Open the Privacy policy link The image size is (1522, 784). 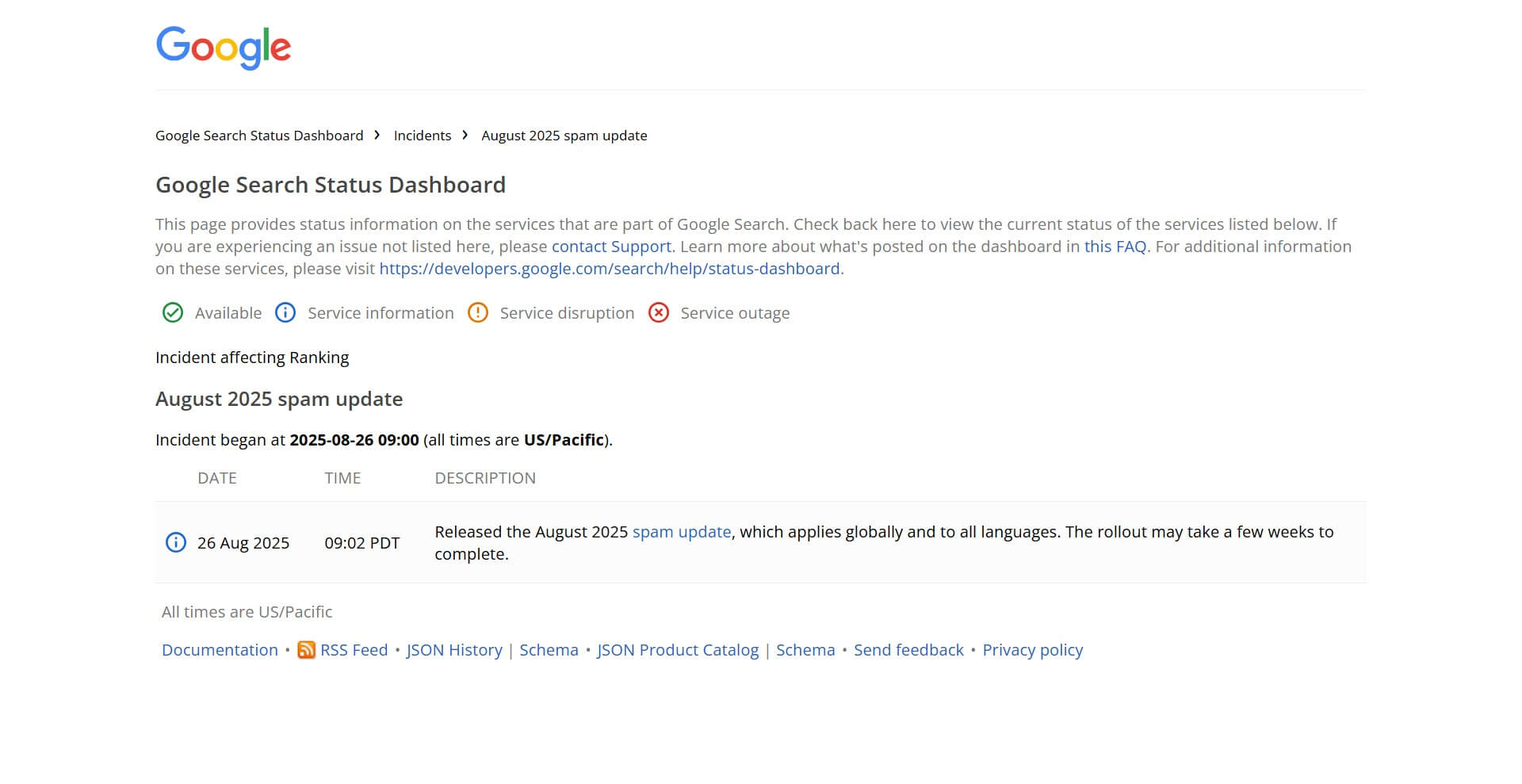(x=1032, y=650)
